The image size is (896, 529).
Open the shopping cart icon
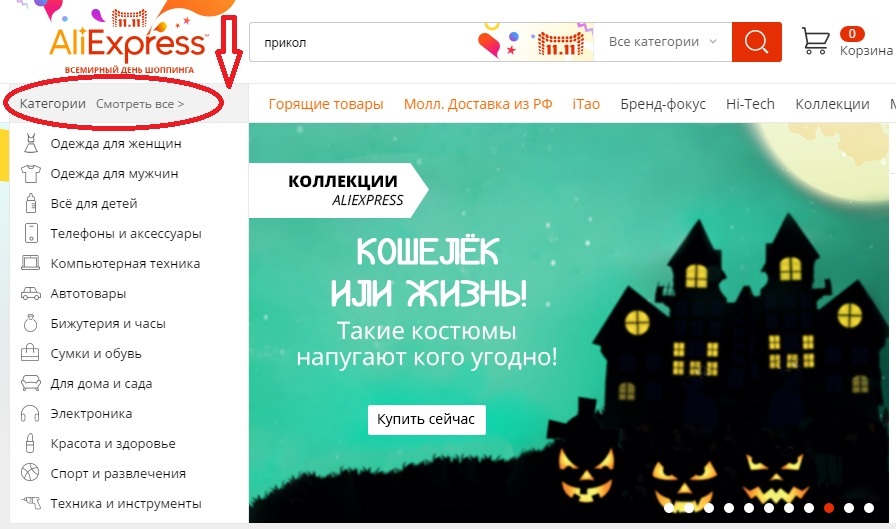815,41
